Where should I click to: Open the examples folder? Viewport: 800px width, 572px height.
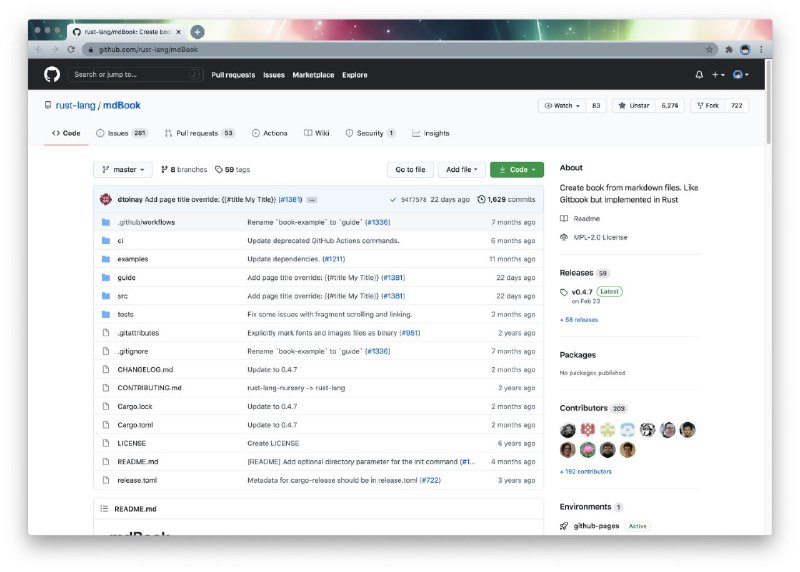pyautogui.click(x=133, y=259)
